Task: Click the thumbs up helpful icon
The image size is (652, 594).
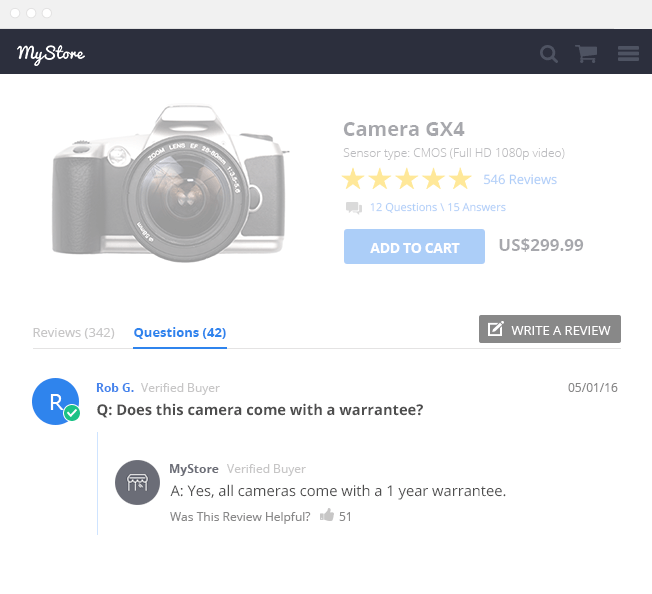Action: pos(326,516)
